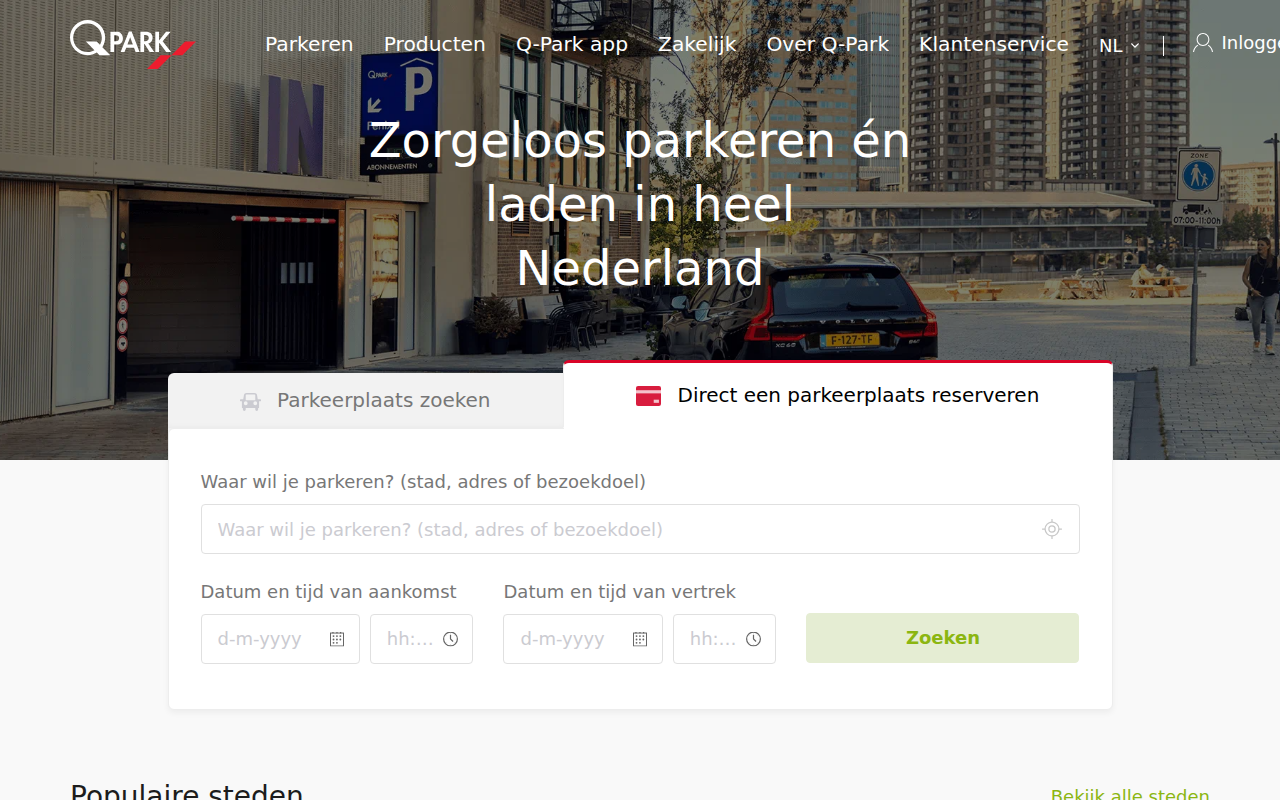Use current location target icon
The height and width of the screenshot is (800, 1280).
[1051, 529]
